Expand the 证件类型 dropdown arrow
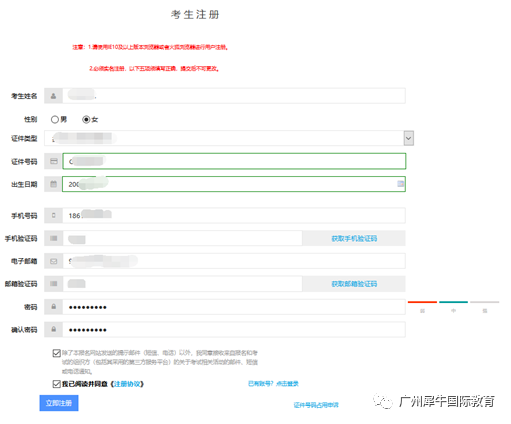Image resolution: width=511 pixels, height=424 pixels. (x=409, y=138)
